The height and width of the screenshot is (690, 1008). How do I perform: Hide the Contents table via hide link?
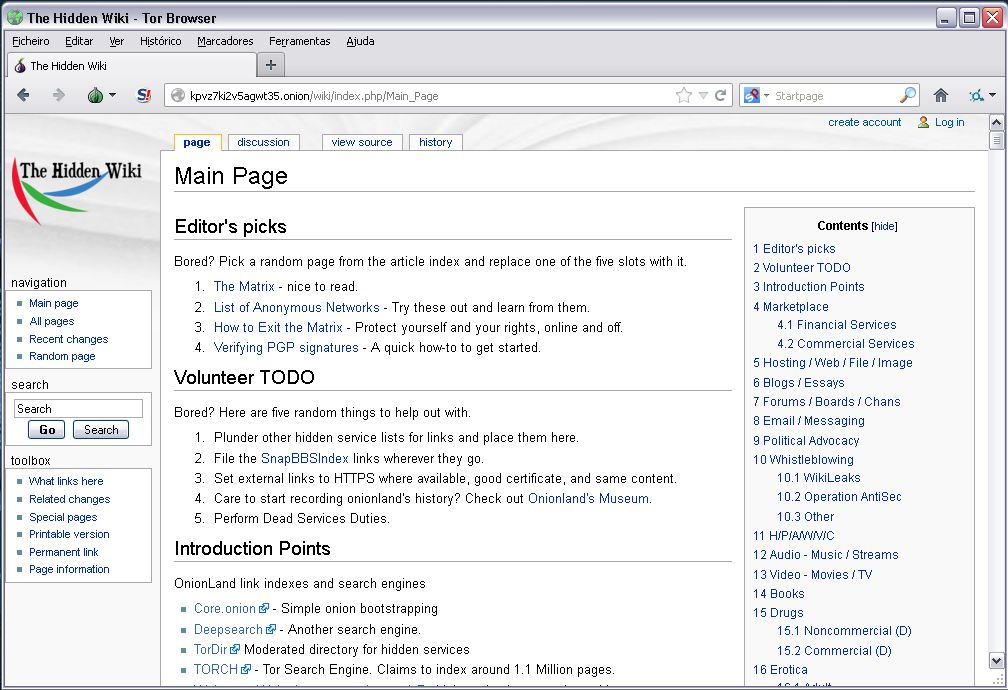pyautogui.click(x=885, y=226)
